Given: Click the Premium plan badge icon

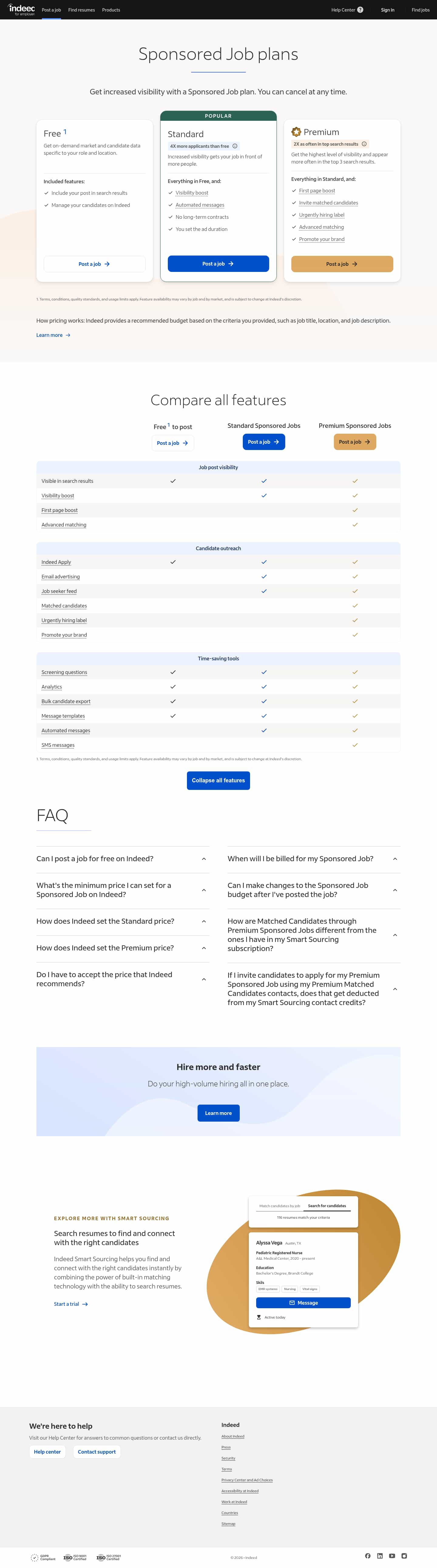Looking at the screenshot, I should [296, 132].
